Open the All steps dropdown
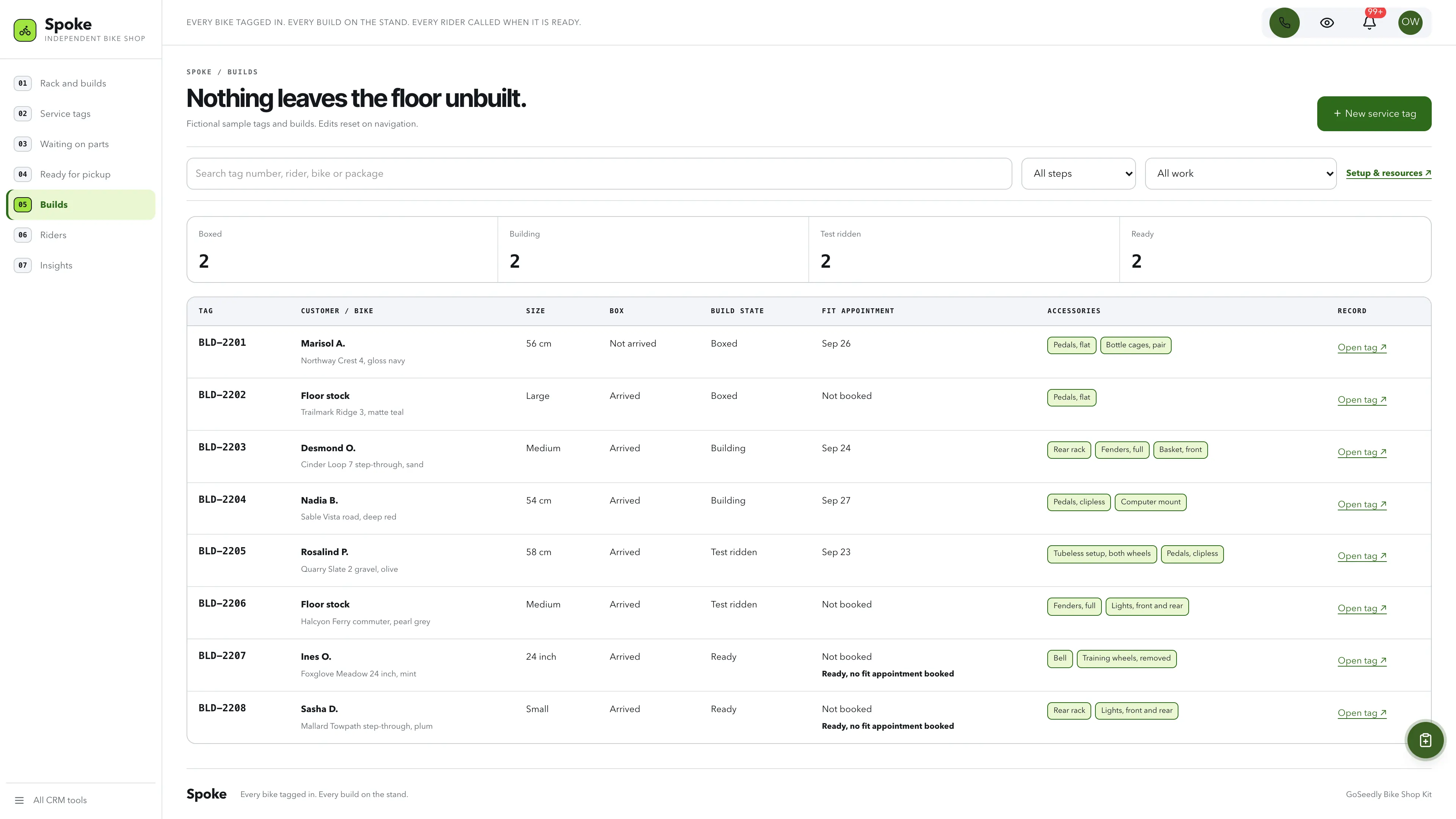This screenshot has height=819, width=1456. 1078,174
